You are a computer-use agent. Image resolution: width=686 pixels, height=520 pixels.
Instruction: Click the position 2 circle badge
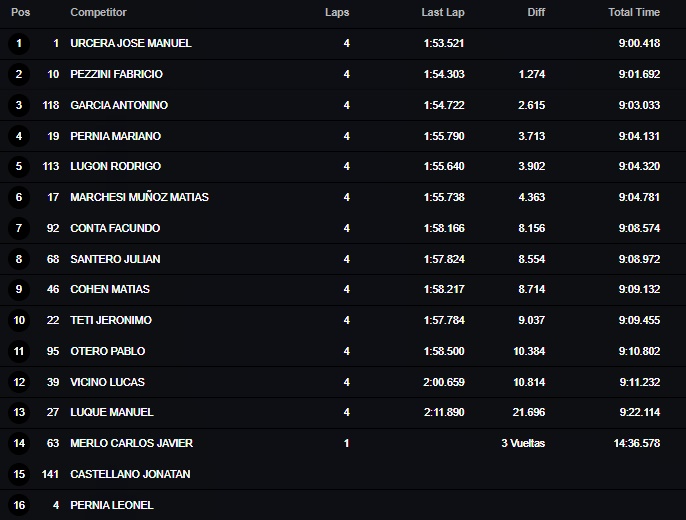(19, 74)
